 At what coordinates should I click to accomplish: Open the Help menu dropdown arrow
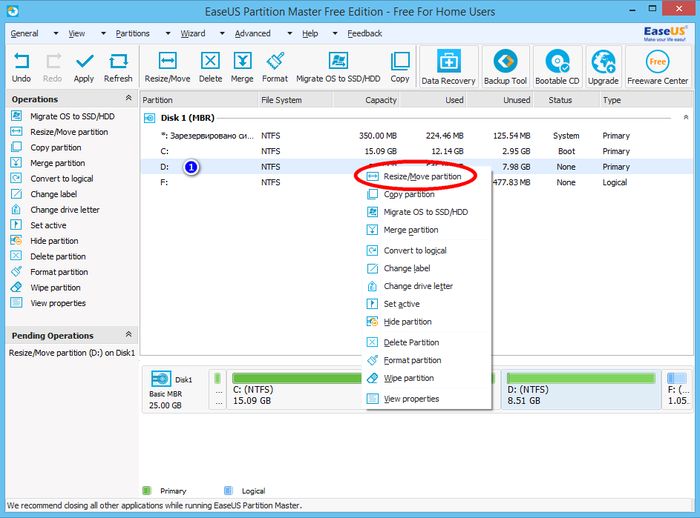pos(335,33)
